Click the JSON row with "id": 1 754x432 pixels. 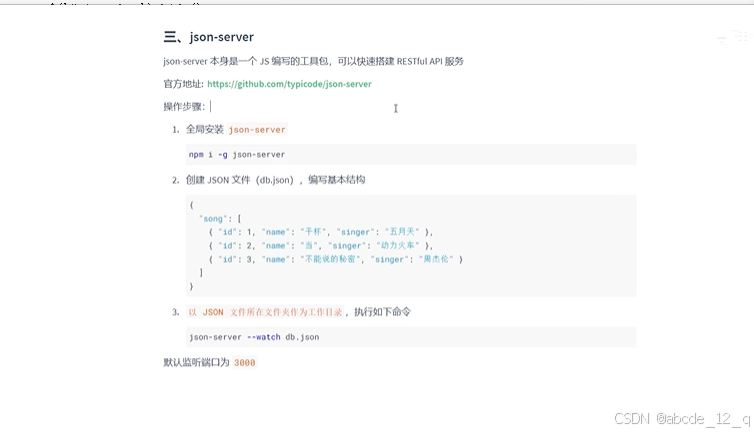tap(321, 232)
